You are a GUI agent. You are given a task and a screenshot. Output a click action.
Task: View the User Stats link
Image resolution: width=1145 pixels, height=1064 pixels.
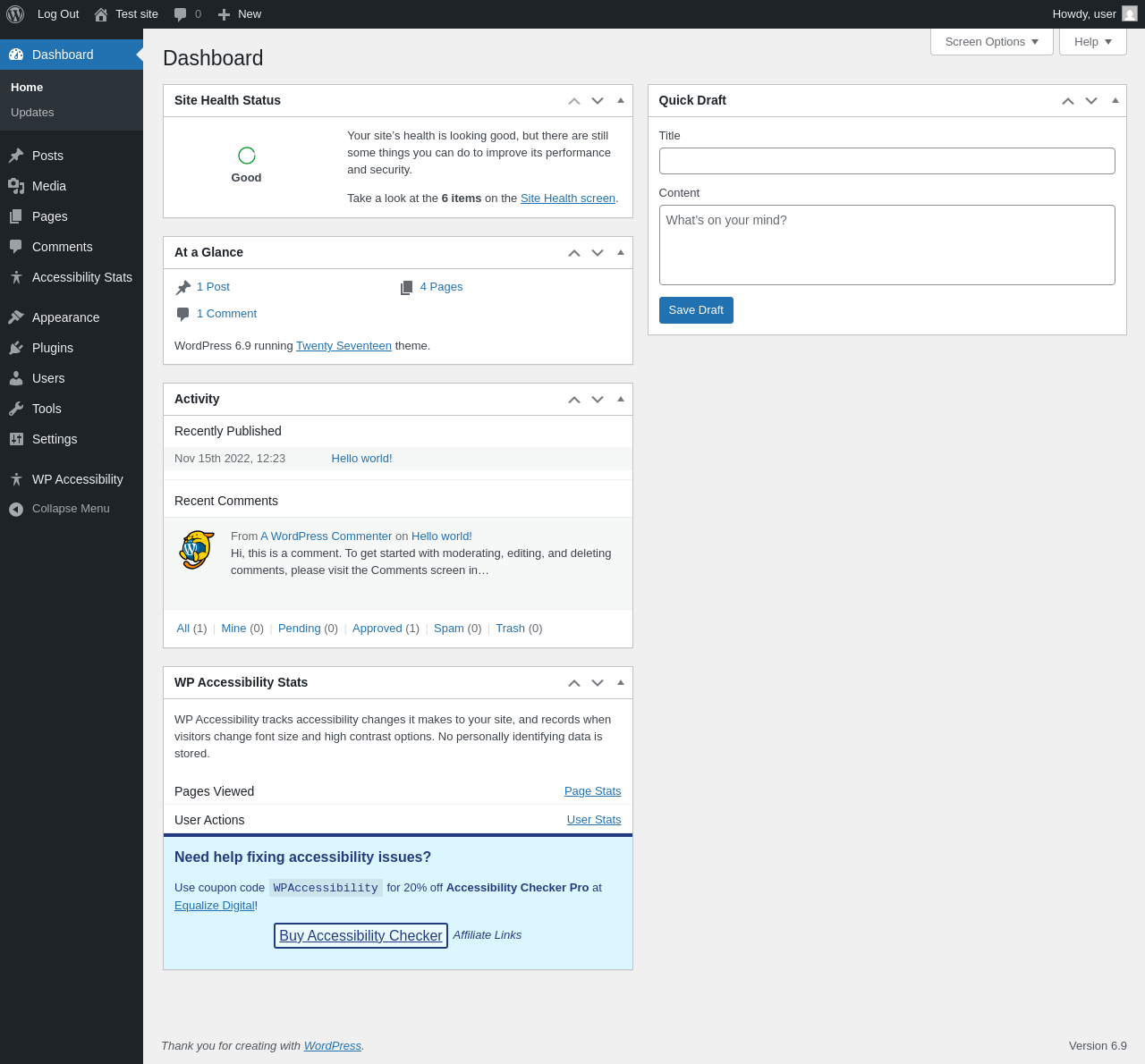[594, 820]
